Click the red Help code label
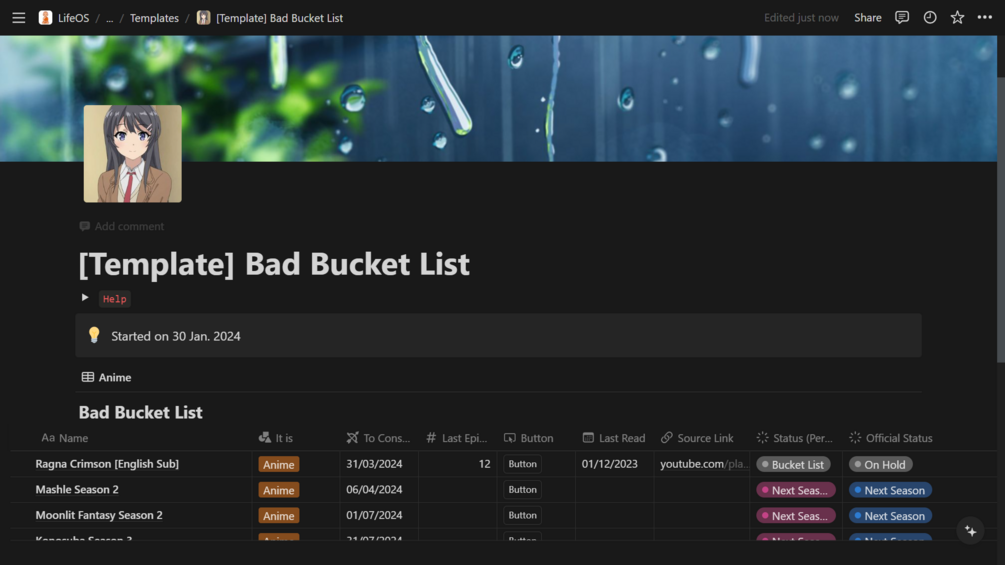1005x565 pixels. pyautogui.click(x=115, y=299)
